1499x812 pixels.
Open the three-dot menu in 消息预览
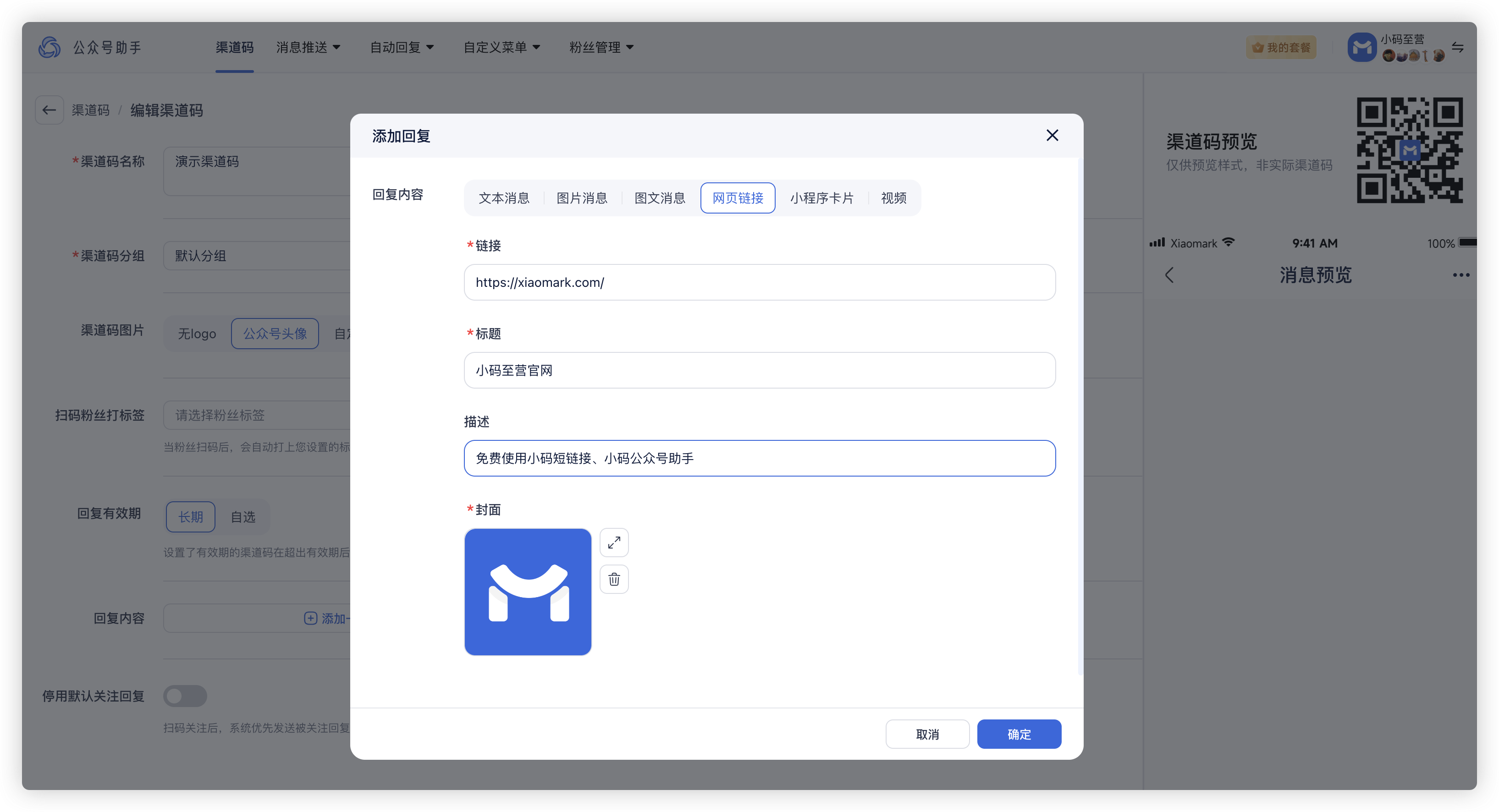click(1460, 274)
